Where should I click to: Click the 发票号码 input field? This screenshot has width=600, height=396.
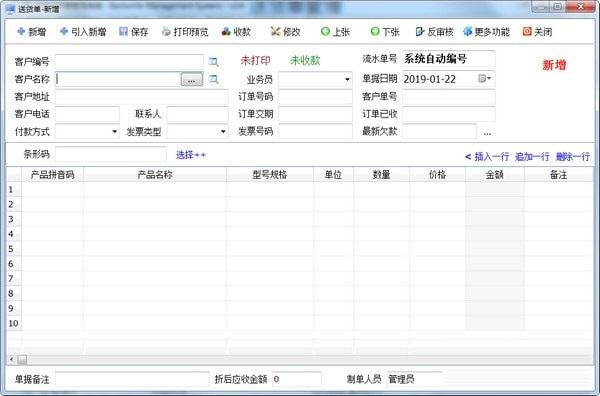(315, 131)
